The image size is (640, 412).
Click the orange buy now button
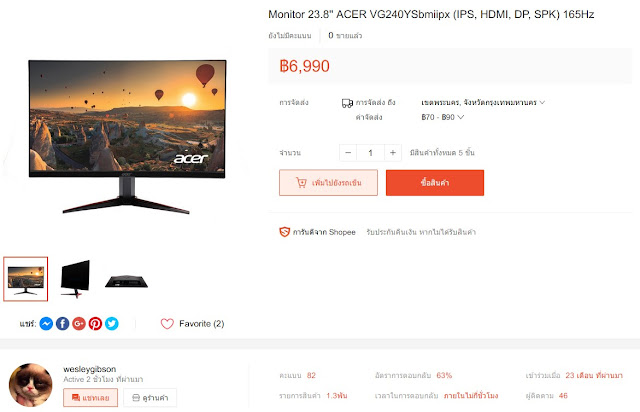[x=435, y=183]
